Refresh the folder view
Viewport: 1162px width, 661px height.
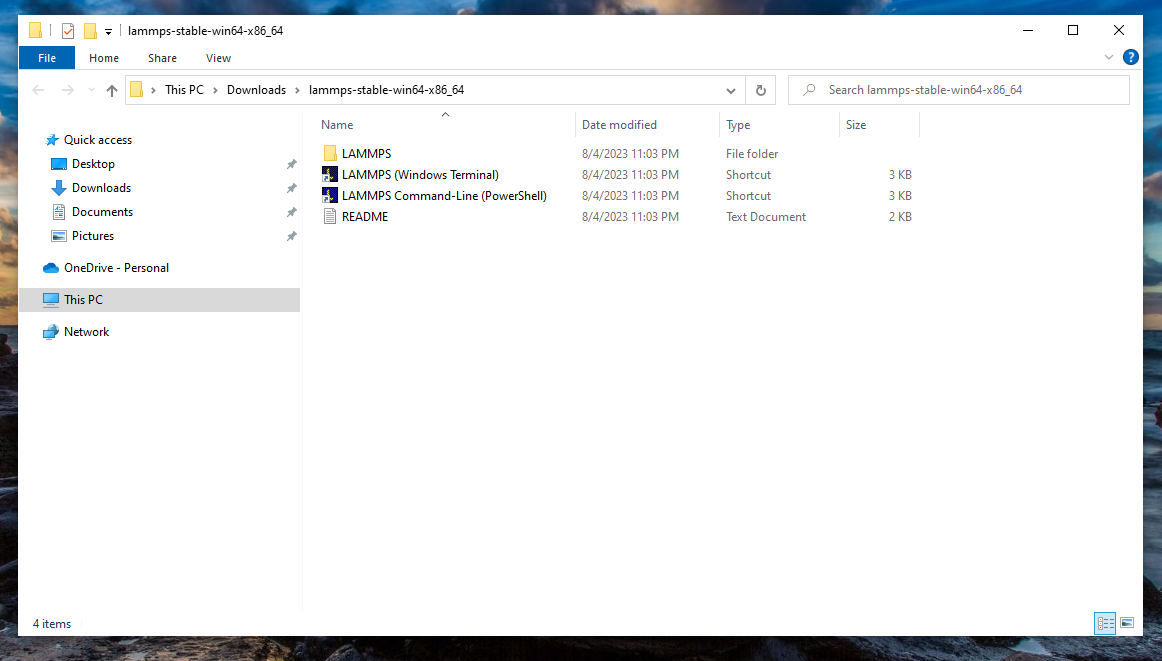pyautogui.click(x=760, y=90)
